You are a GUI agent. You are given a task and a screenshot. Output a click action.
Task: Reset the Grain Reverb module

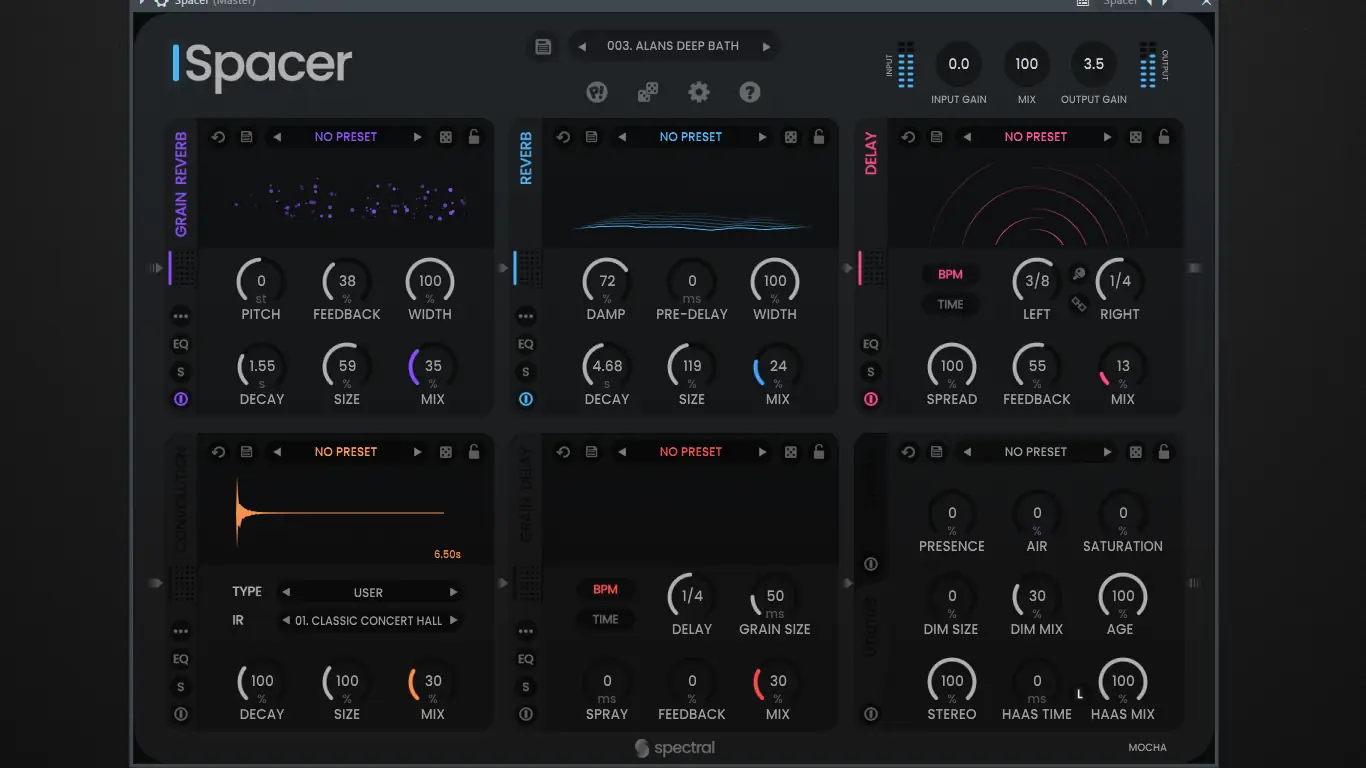point(218,137)
